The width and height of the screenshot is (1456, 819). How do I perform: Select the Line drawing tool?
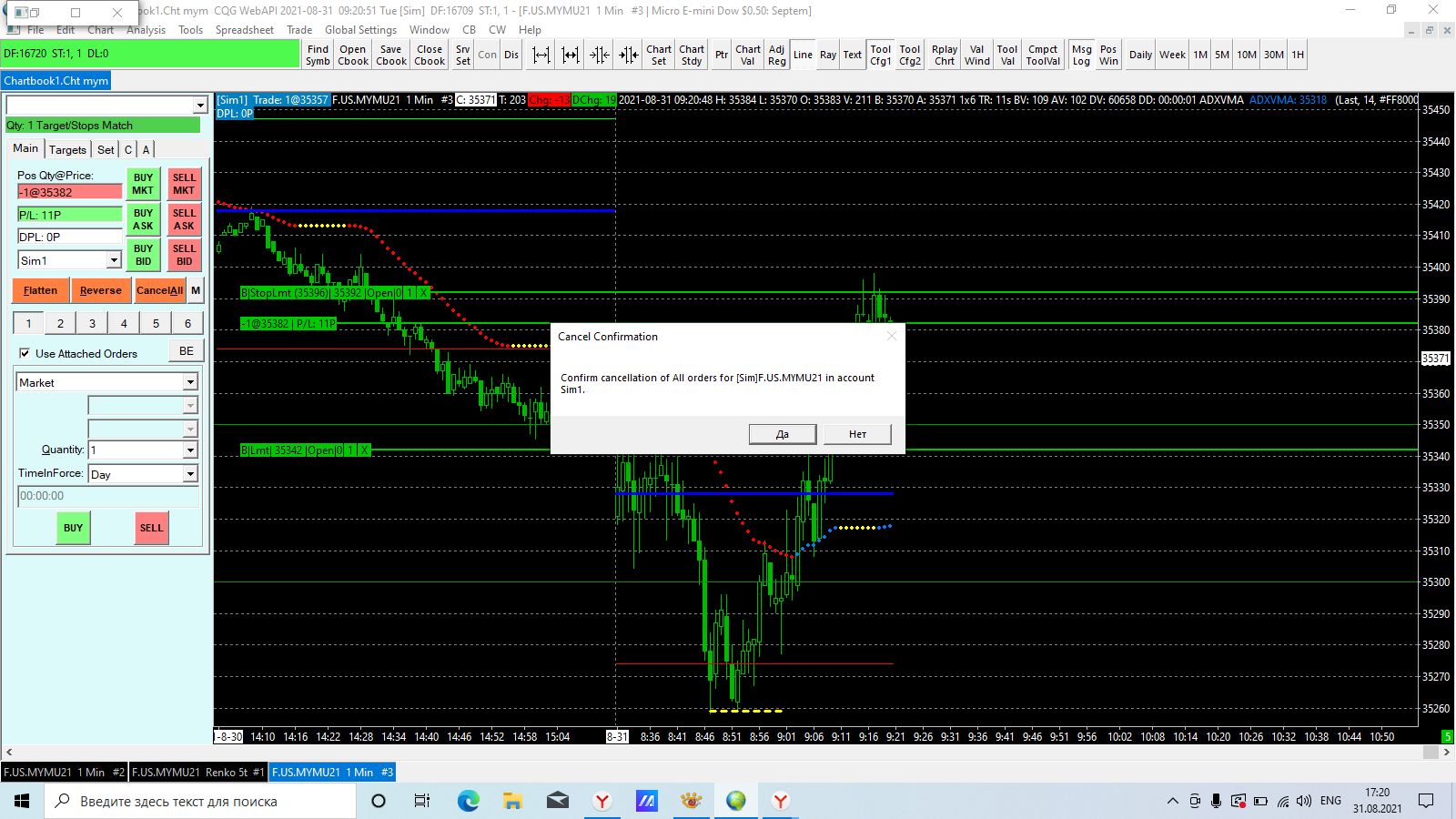(x=803, y=55)
